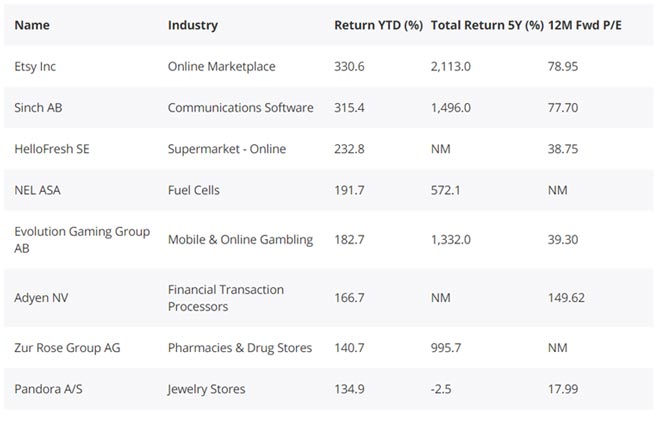Sort by the Industry column header
660x423 pixels.
pos(192,25)
